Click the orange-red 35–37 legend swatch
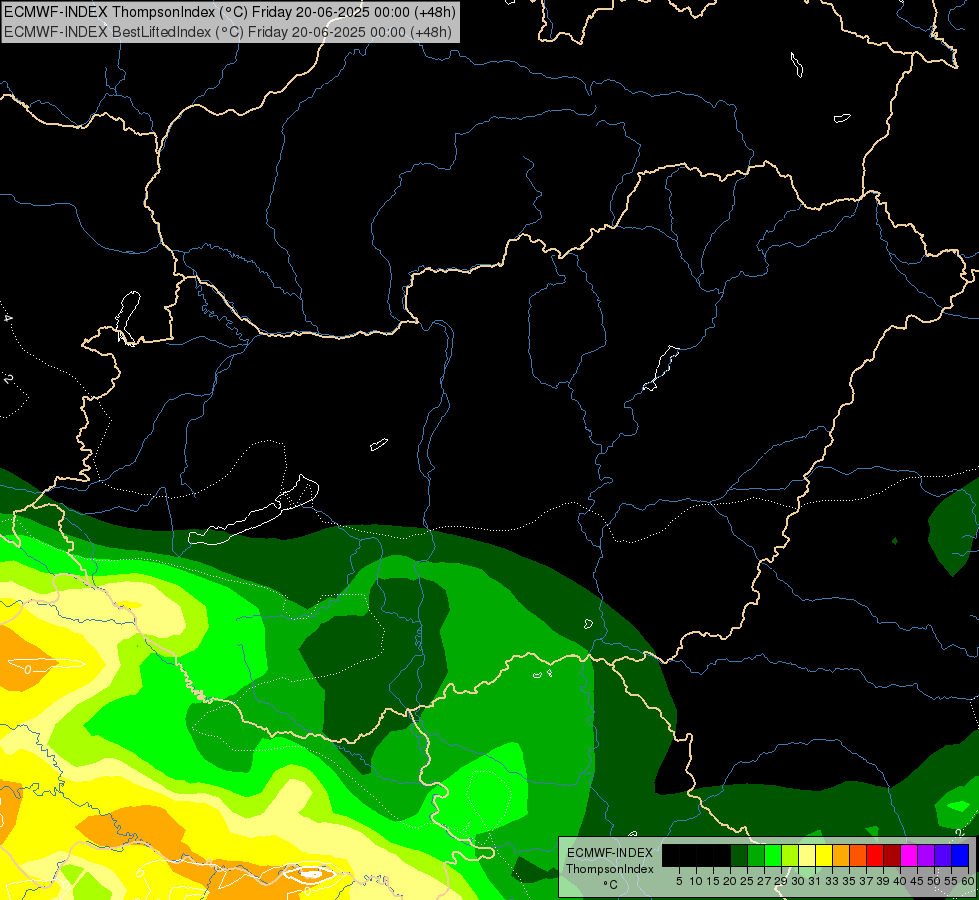The width and height of the screenshot is (979, 900). (858, 855)
